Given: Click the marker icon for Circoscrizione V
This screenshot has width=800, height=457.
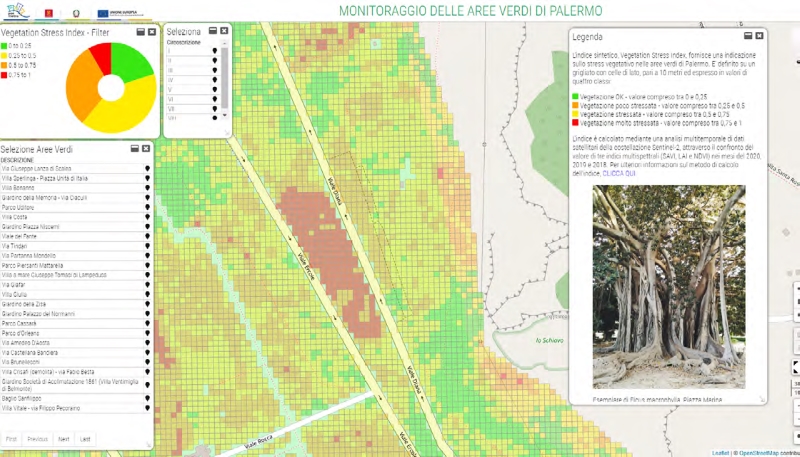Looking at the screenshot, I should pos(215,90).
